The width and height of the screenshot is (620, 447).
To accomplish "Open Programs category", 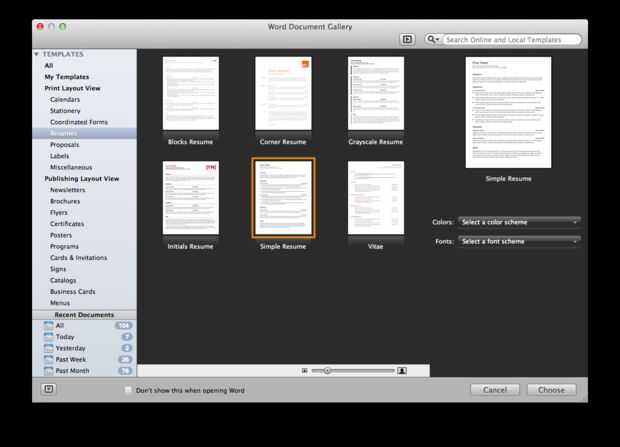I will coord(64,246).
